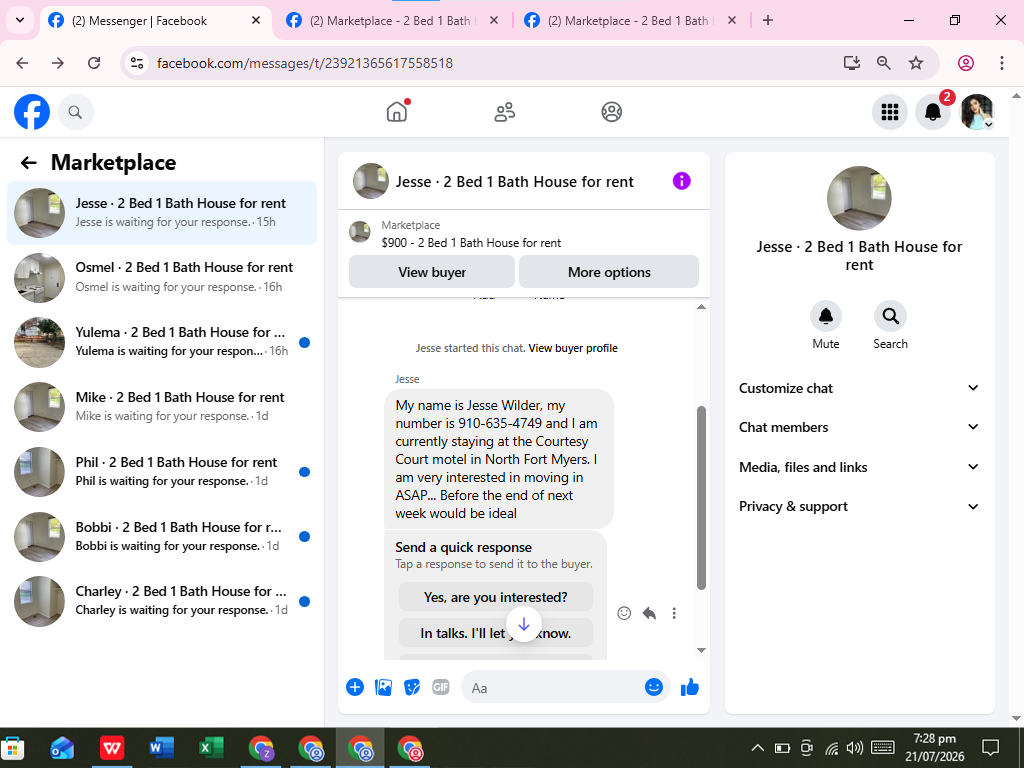
Task: Attach a file using the image icon
Action: point(383,687)
